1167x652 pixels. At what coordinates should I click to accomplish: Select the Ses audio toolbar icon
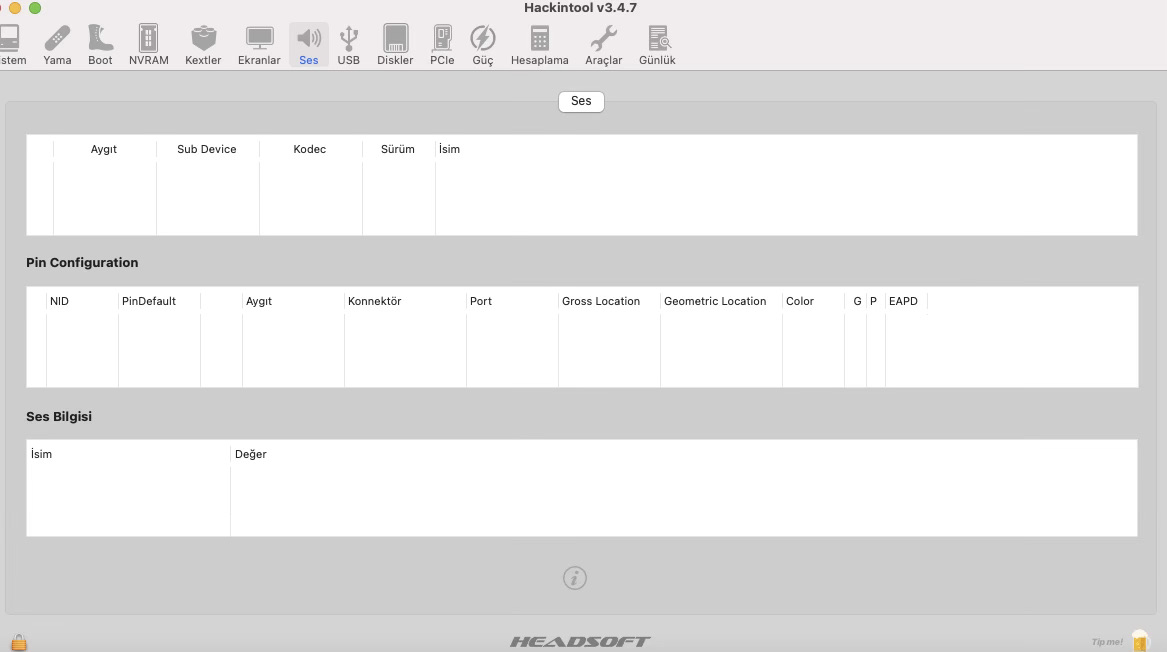308,45
